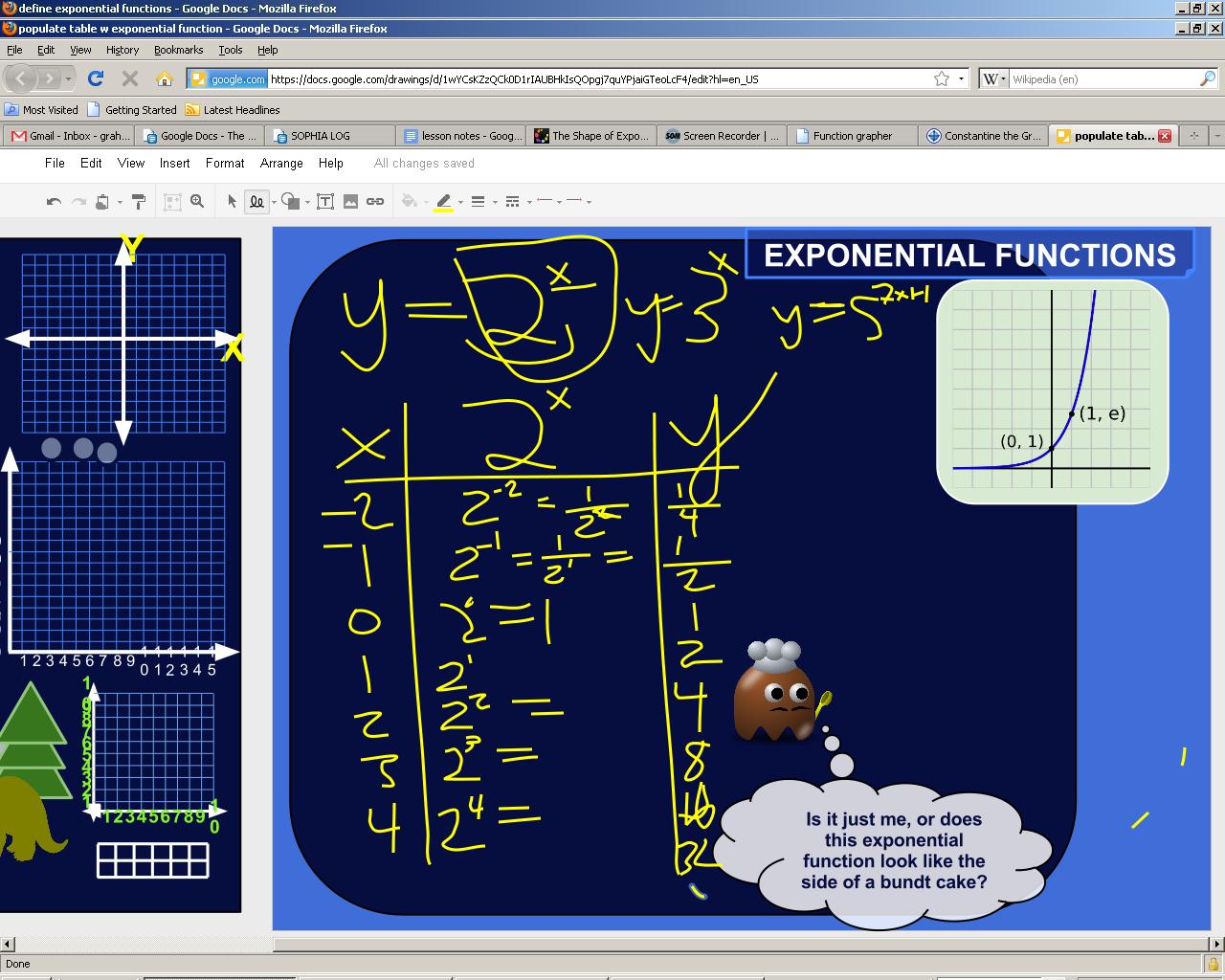Image resolution: width=1225 pixels, height=980 pixels.
Task: Insert a hyperlink
Action: tap(375, 201)
